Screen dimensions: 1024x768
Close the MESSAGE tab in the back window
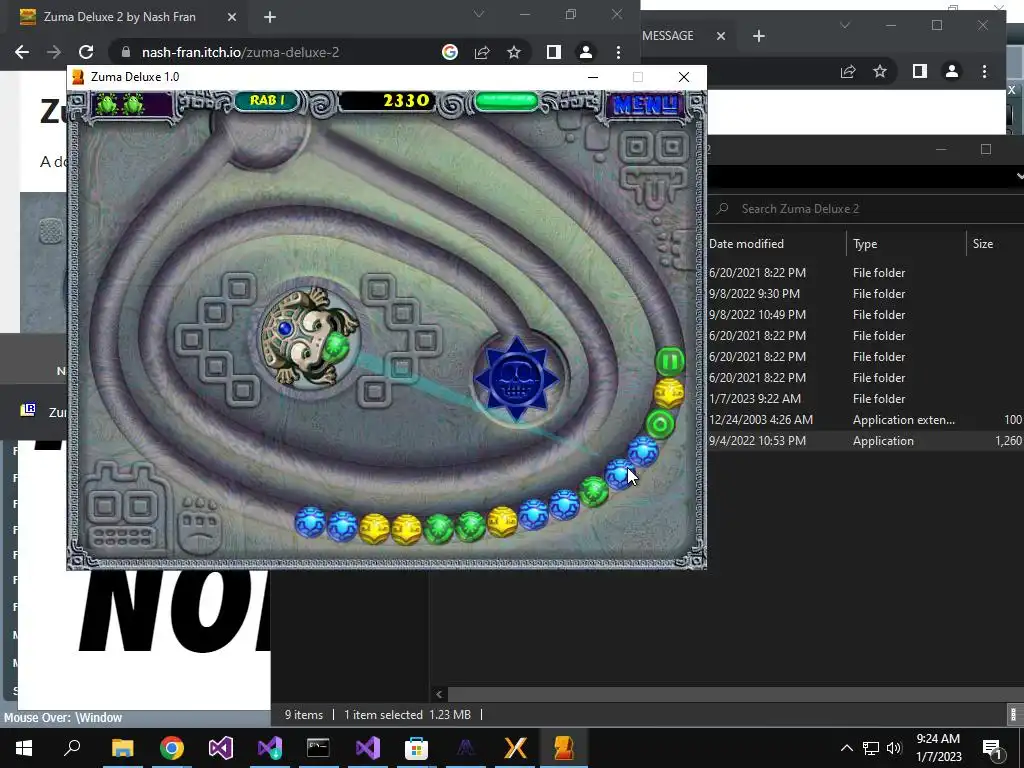720,36
